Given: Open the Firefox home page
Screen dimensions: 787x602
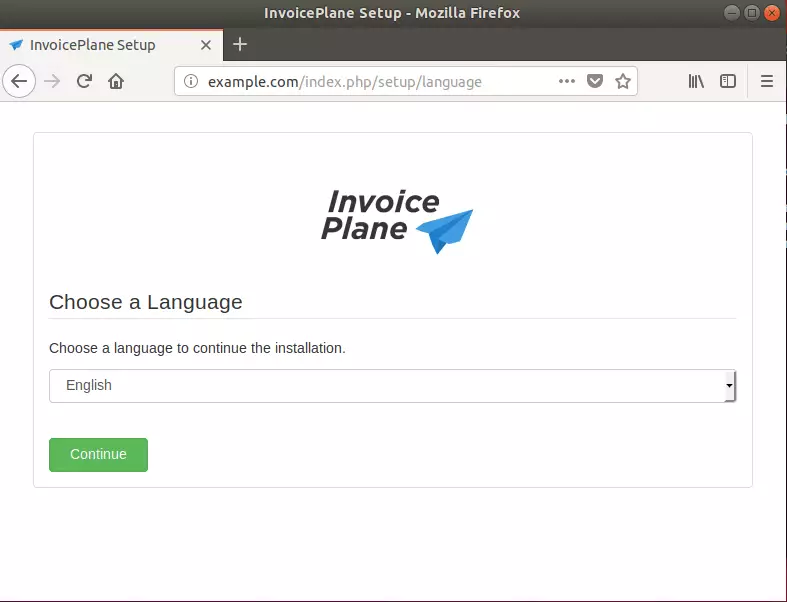Looking at the screenshot, I should [x=116, y=81].
